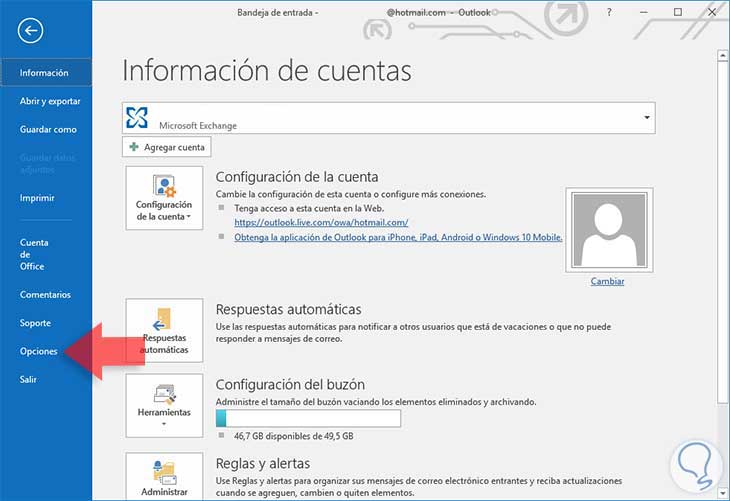Click the Microsoft Exchange account icon

137,117
